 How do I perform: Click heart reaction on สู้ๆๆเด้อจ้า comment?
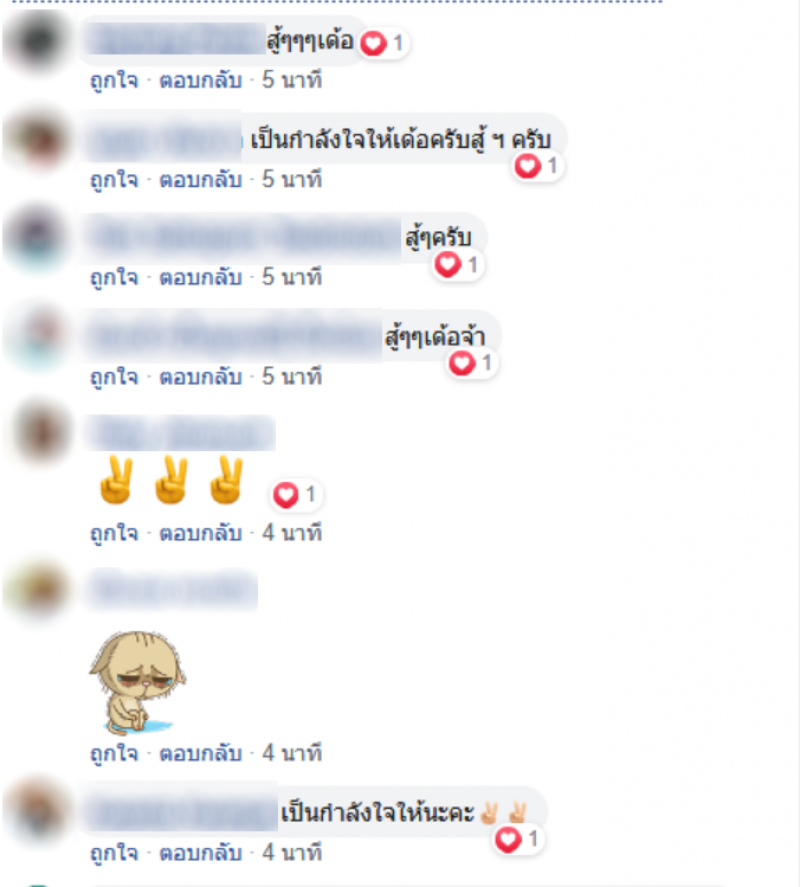[x=472, y=363]
